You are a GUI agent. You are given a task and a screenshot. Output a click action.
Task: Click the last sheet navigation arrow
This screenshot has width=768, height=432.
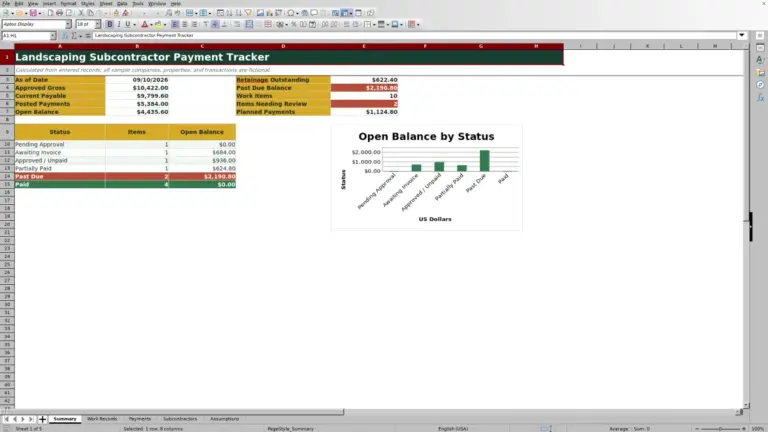point(31,419)
